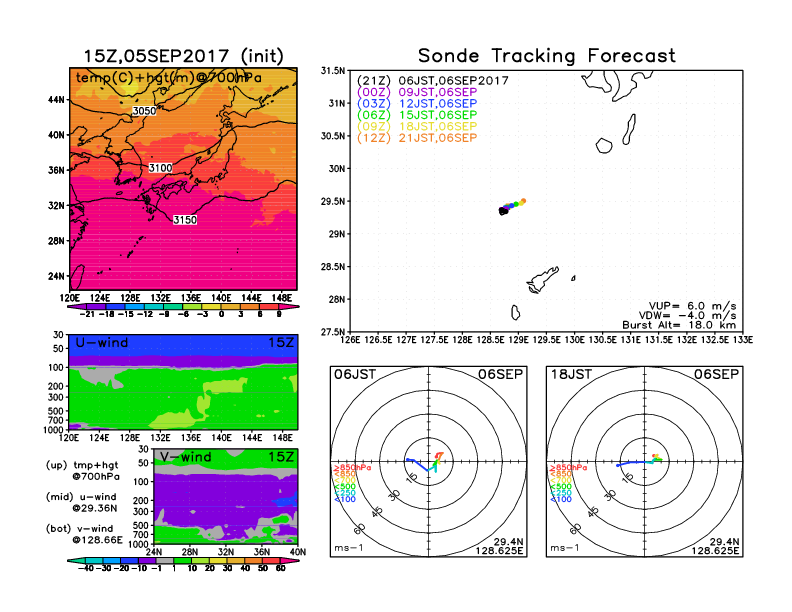This screenshot has height=612, width=792.
Task: Click the "VUP= 6.0 m/s" value
Action: coord(692,306)
